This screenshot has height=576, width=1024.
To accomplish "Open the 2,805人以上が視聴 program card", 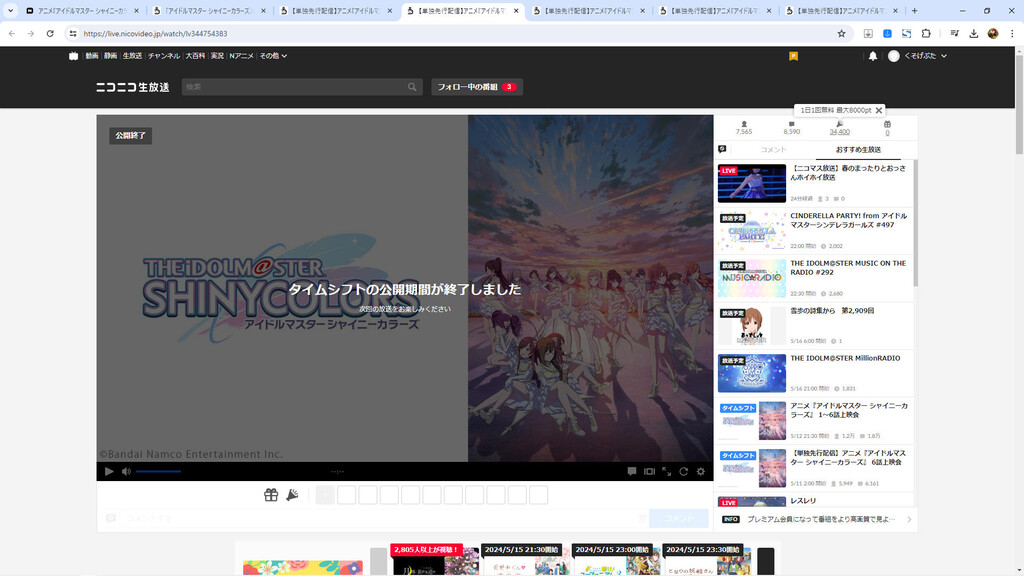I will pyautogui.click(x=434, y=559).
